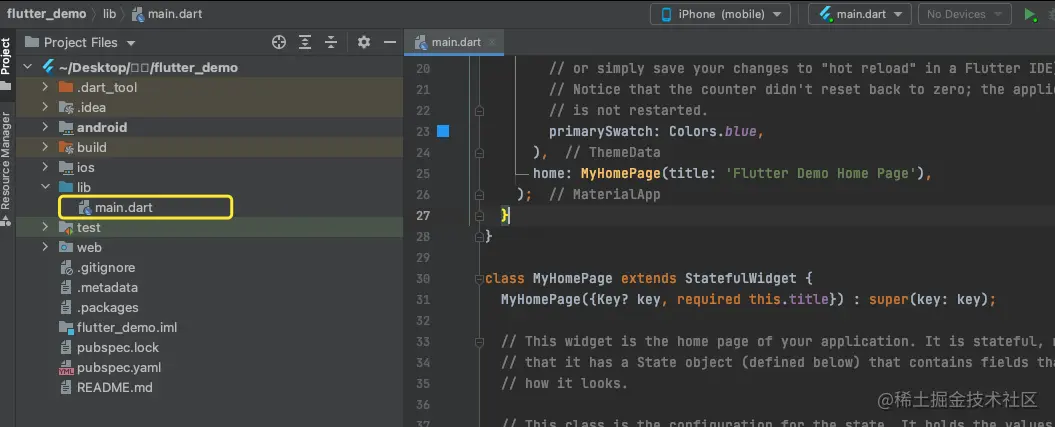
Task: Click blue color swatch on line 23
Action: (443, 131)
